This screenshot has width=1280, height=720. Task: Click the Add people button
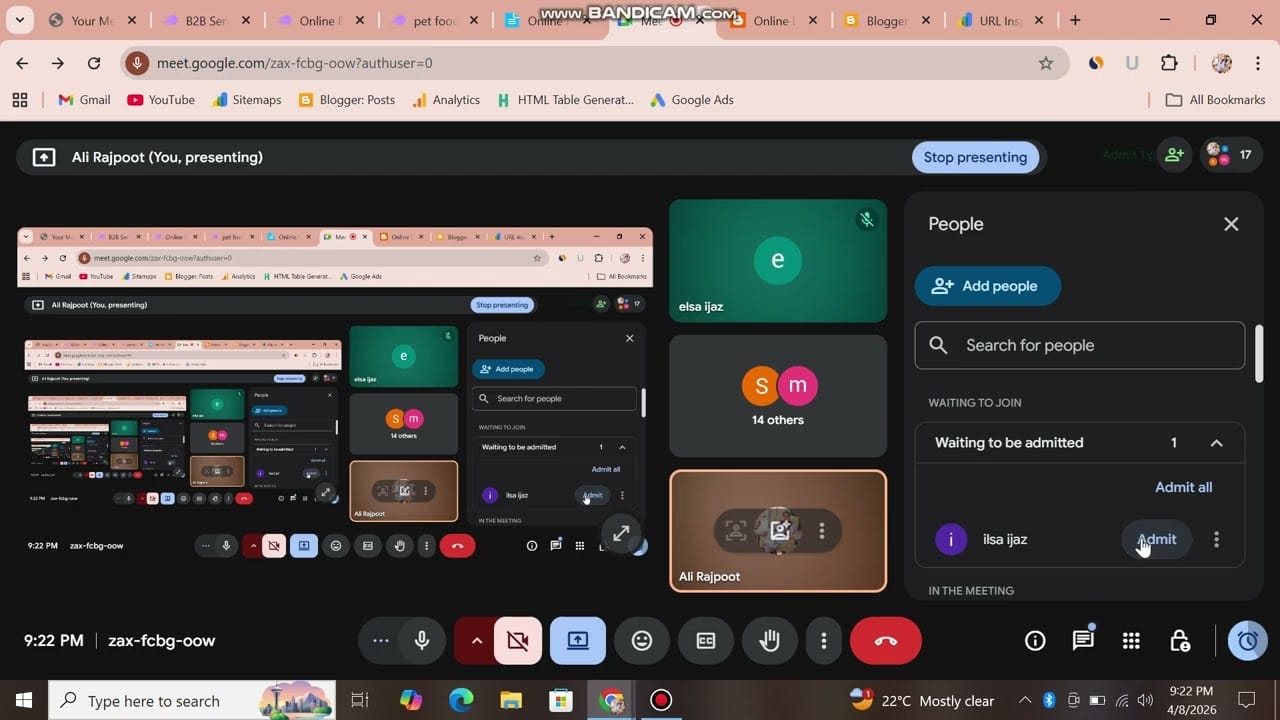pos(987,286)
